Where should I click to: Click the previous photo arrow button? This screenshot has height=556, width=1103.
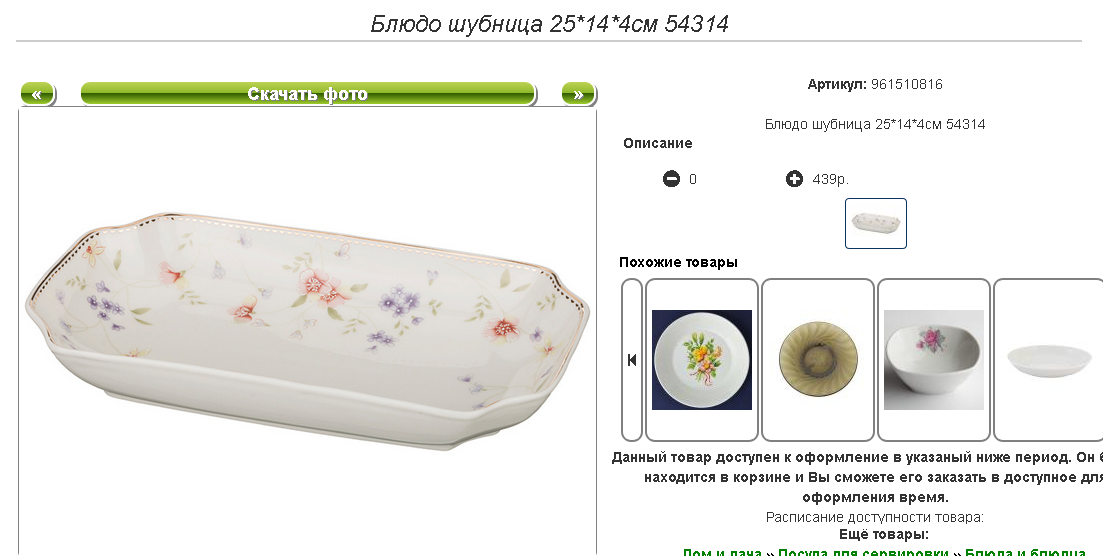point(37,94)
